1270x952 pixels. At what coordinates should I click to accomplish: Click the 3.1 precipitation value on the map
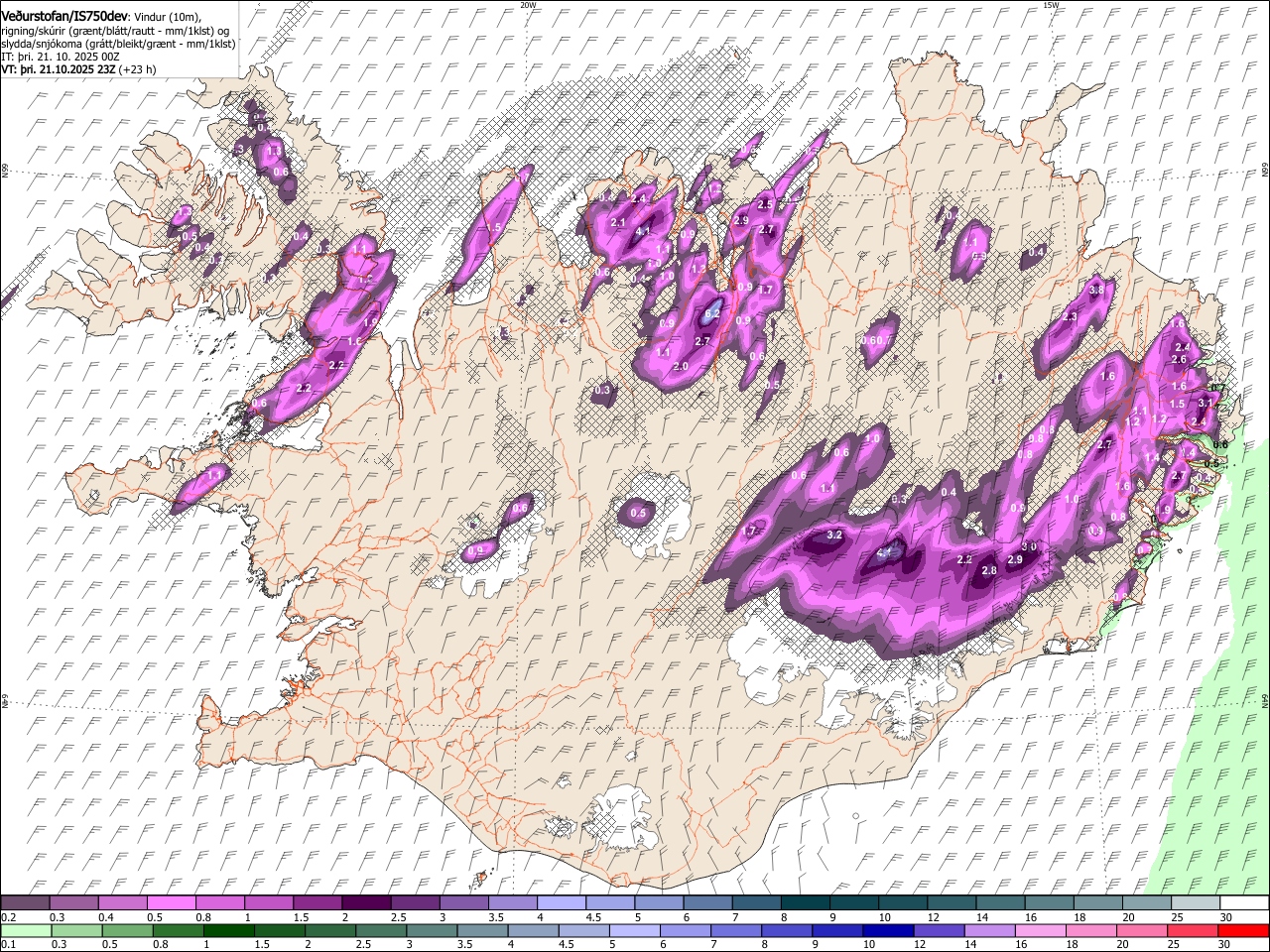pyautogui.click(x=1205, y=403)
